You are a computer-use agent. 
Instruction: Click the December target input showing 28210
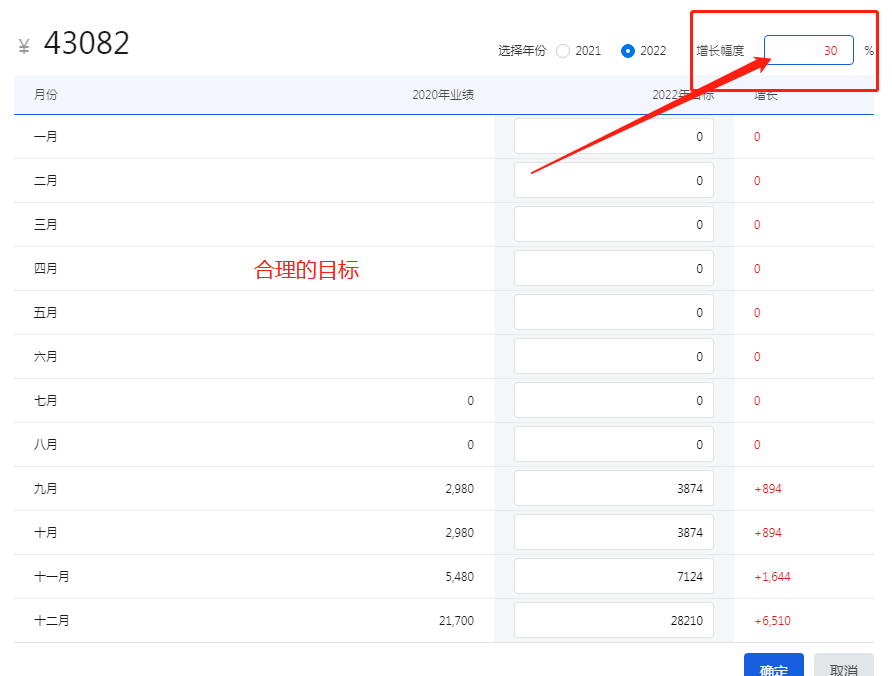click(614, 620)
